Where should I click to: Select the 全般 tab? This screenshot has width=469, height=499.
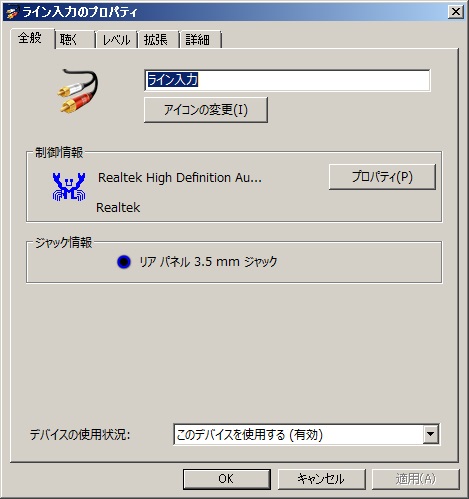tap(32, 38)
